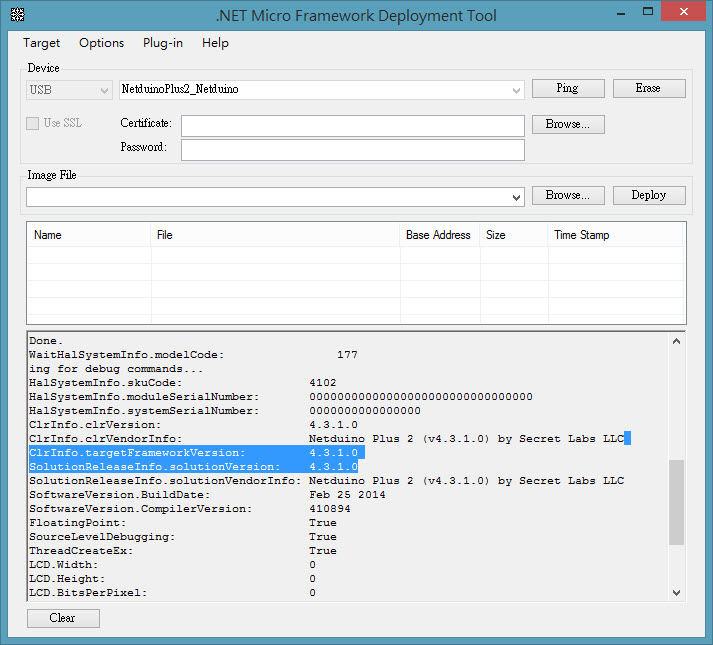The height and width of the screenshot is (645, 713).
Task: Click Browse next to Certificate field
Action: (x=568, y=124)
